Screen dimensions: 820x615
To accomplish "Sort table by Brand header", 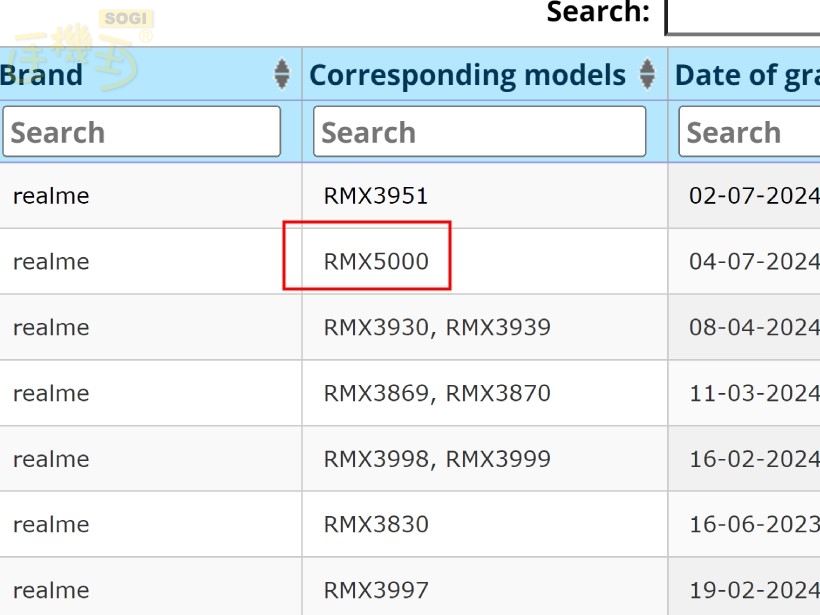I will point(42,75).
